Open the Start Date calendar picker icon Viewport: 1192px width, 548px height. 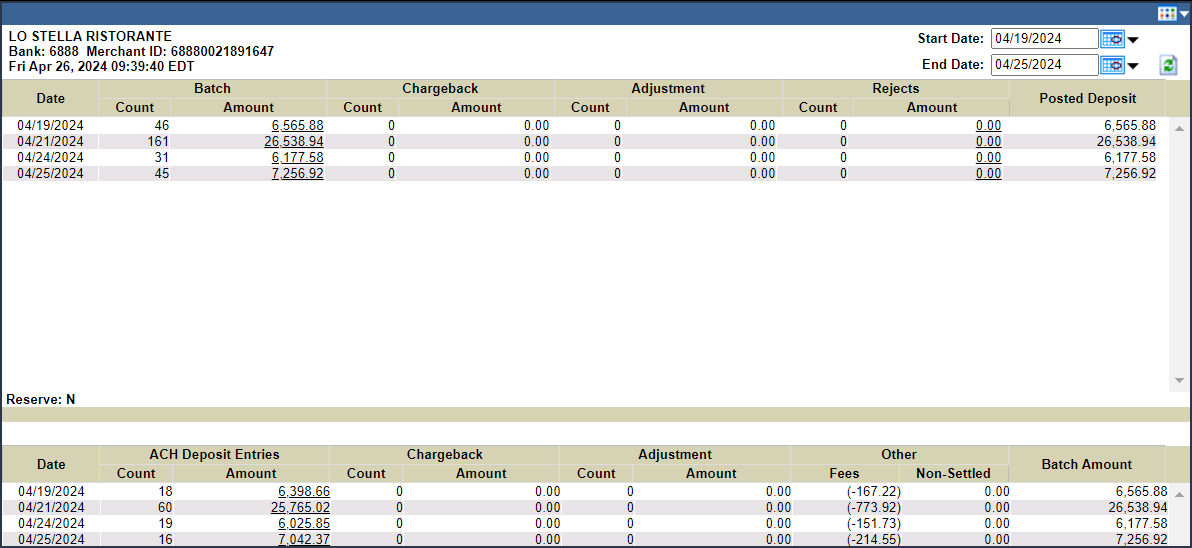click(1111, 39)
